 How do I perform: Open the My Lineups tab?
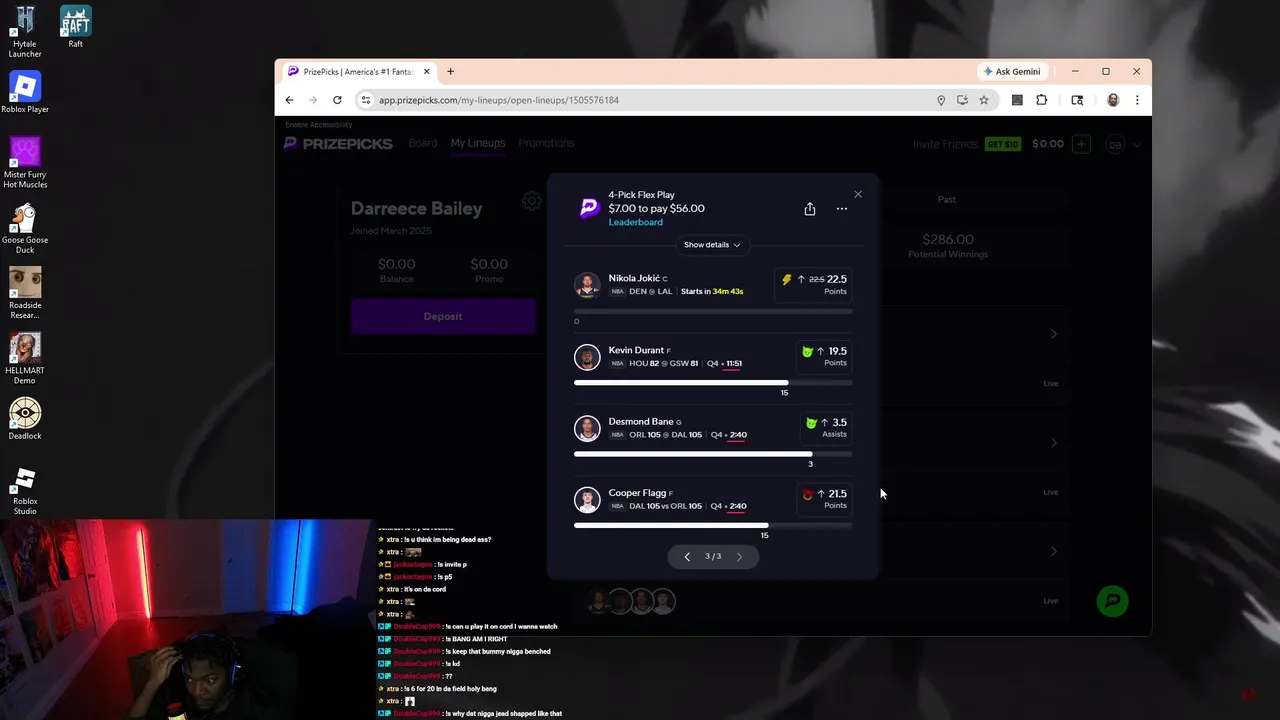point(478,143)
